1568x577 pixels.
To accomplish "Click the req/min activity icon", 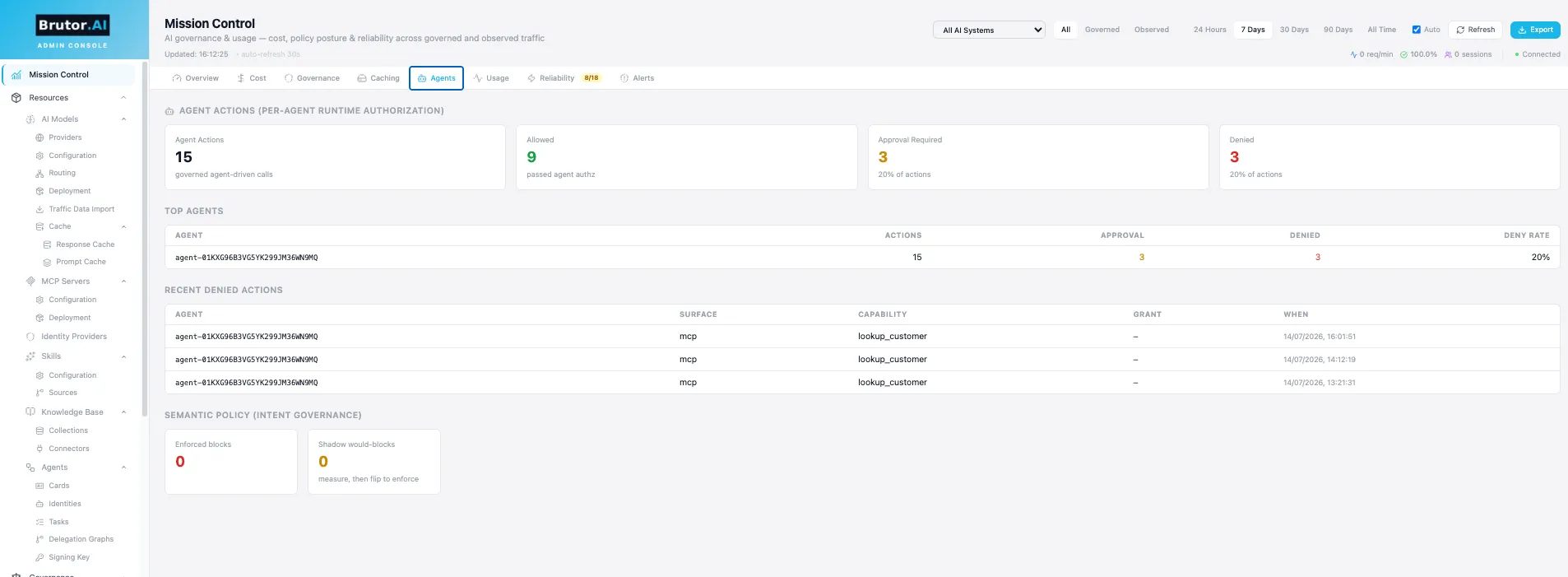I will pos(1353,54).
